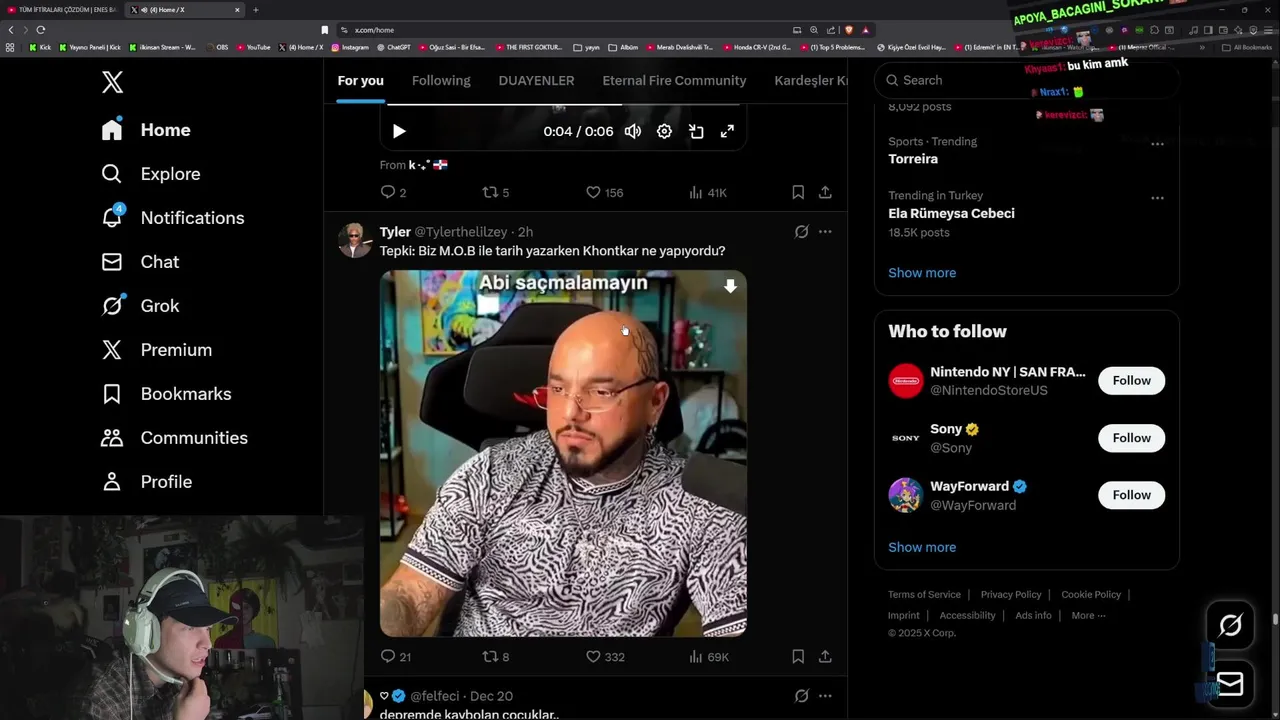Open Explore from the sidebar
The height and width of the screenshot is (720, 1280).
click(151, 174)
